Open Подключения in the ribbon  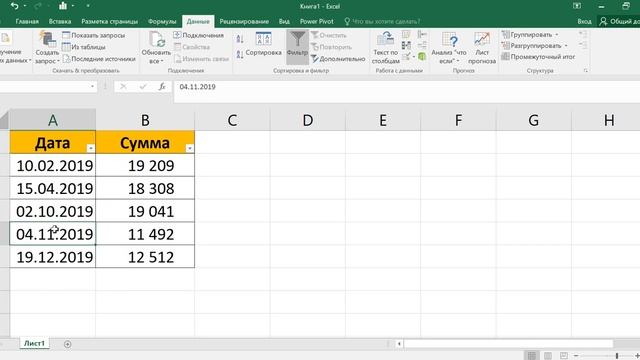pyautogui.click(x=199, y=35)
